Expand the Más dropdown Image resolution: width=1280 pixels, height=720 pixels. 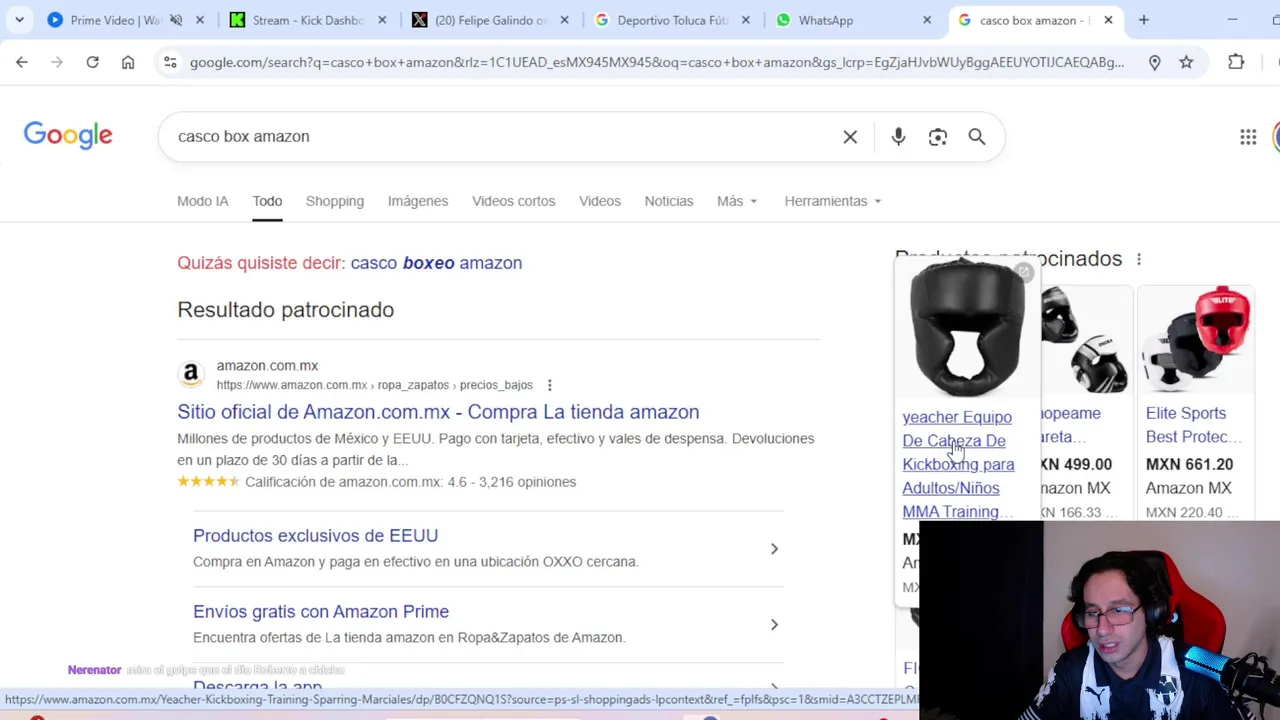(x=737, y=201)
